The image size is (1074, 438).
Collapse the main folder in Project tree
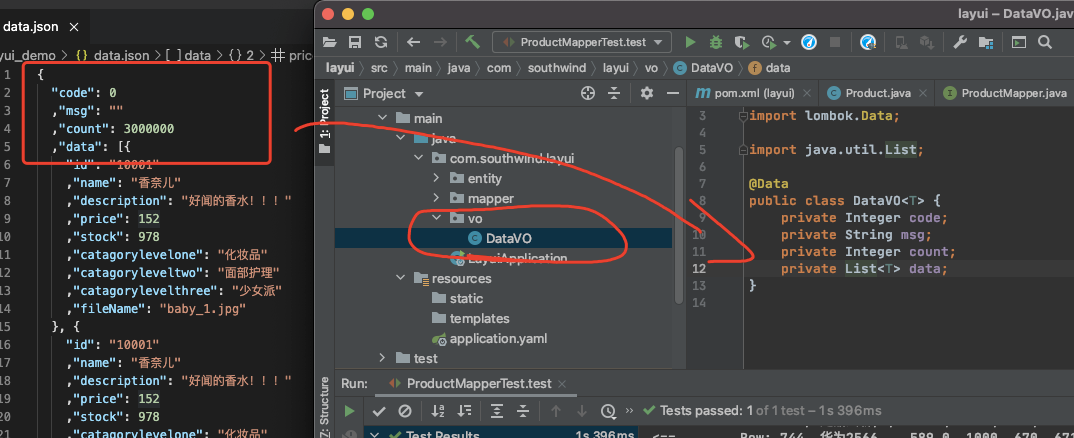click(384, 119)
